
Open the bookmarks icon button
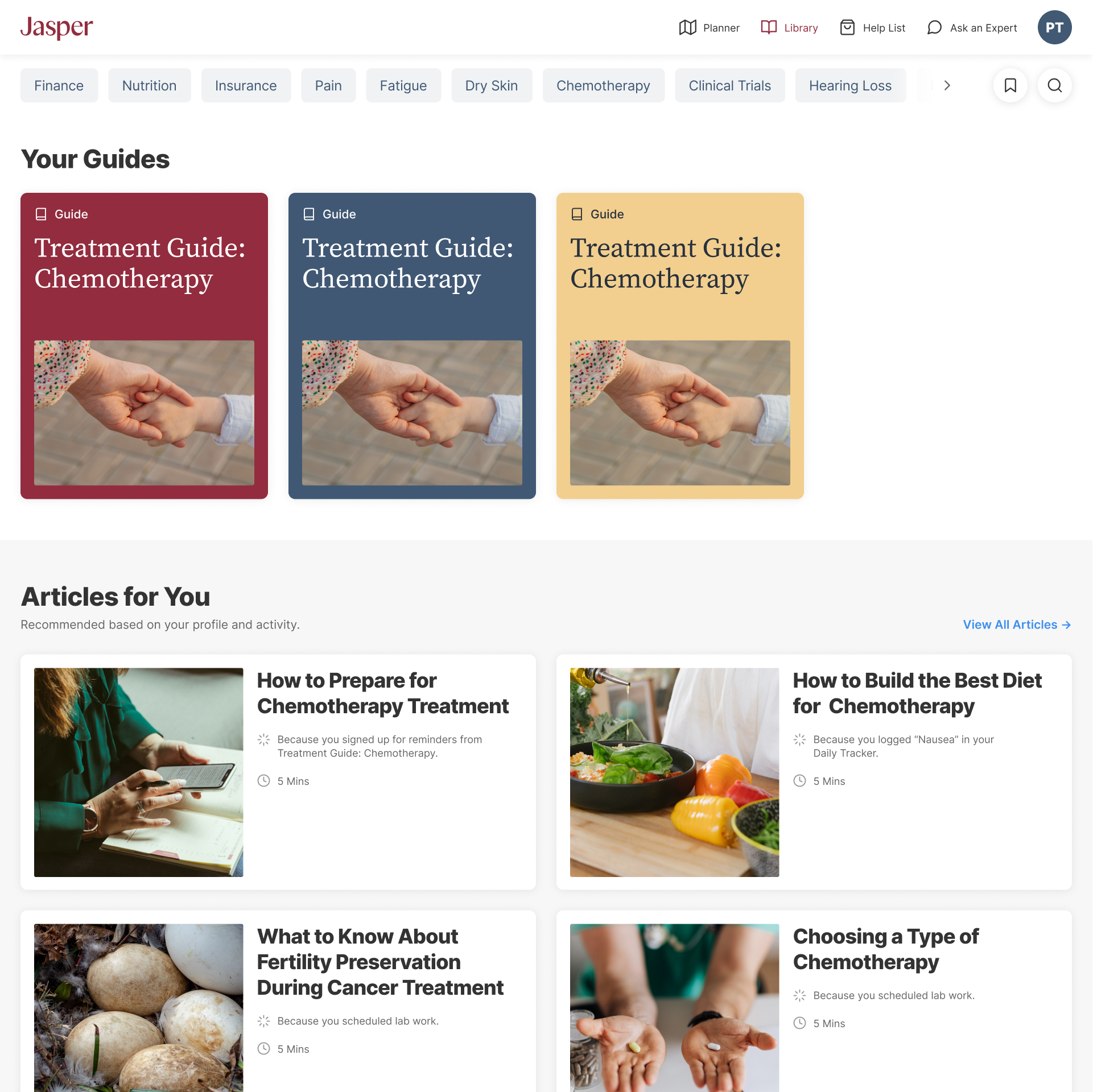tap(1010, 85)
